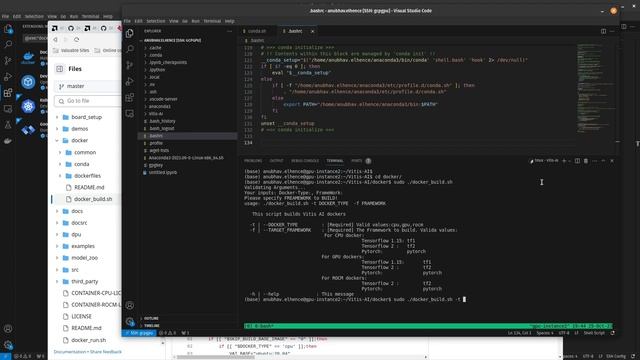The width and height of the screenshot is (640, 360).
Task: Open Search view in front VS Code window
Action: pos(130,49)
